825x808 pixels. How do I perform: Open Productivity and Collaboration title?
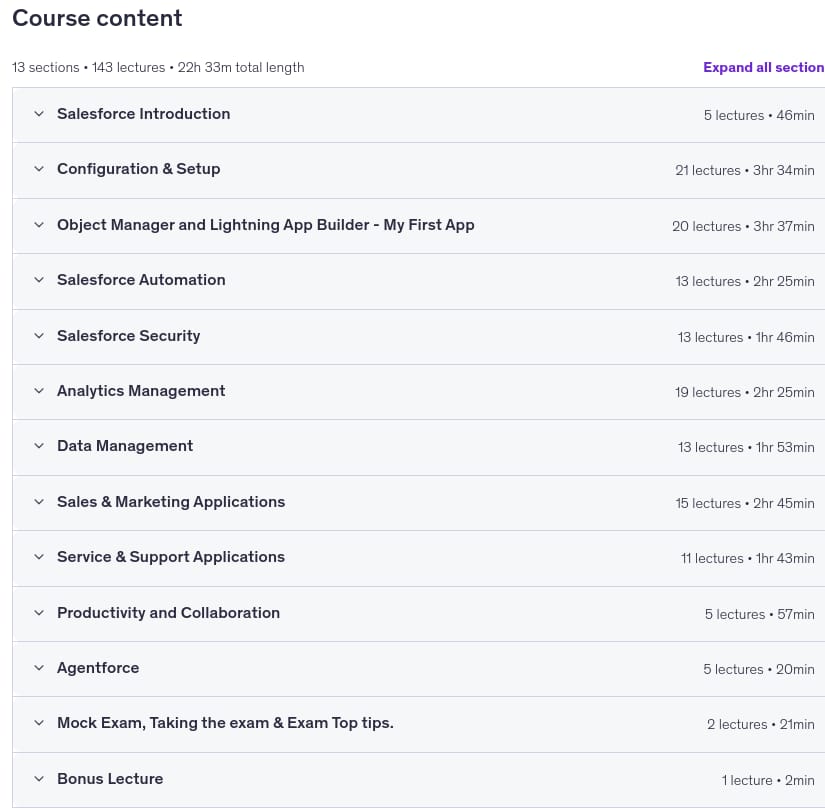pos(168,613)
